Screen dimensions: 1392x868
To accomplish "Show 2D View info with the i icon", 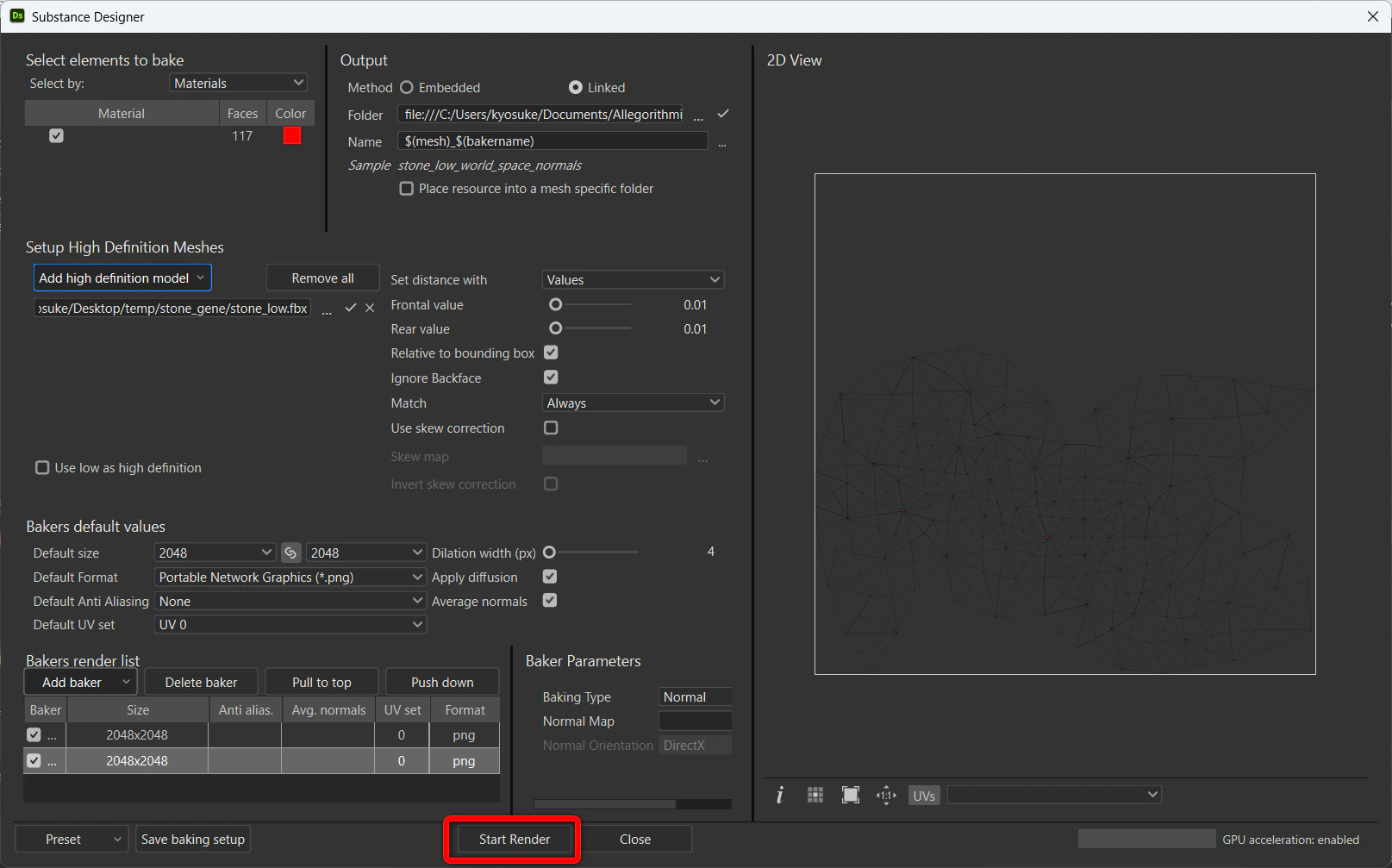I will point(780,795).
